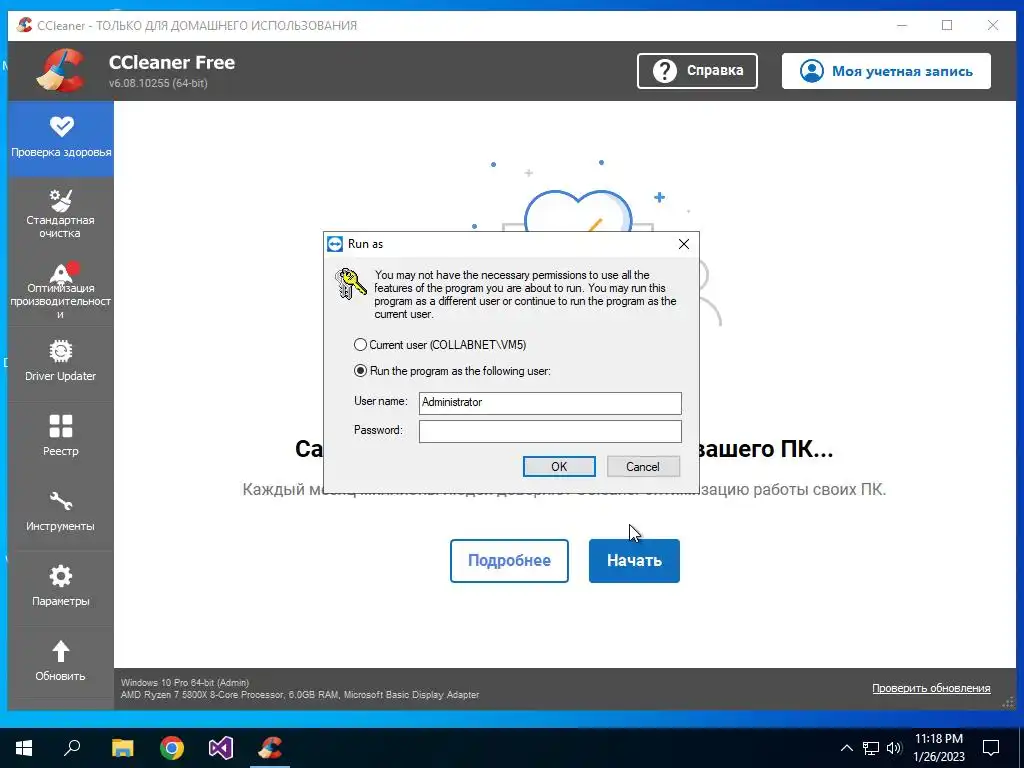Open the notification center icon
Viewport: 1024px width, 768px height.
click(x=991, y=748)
